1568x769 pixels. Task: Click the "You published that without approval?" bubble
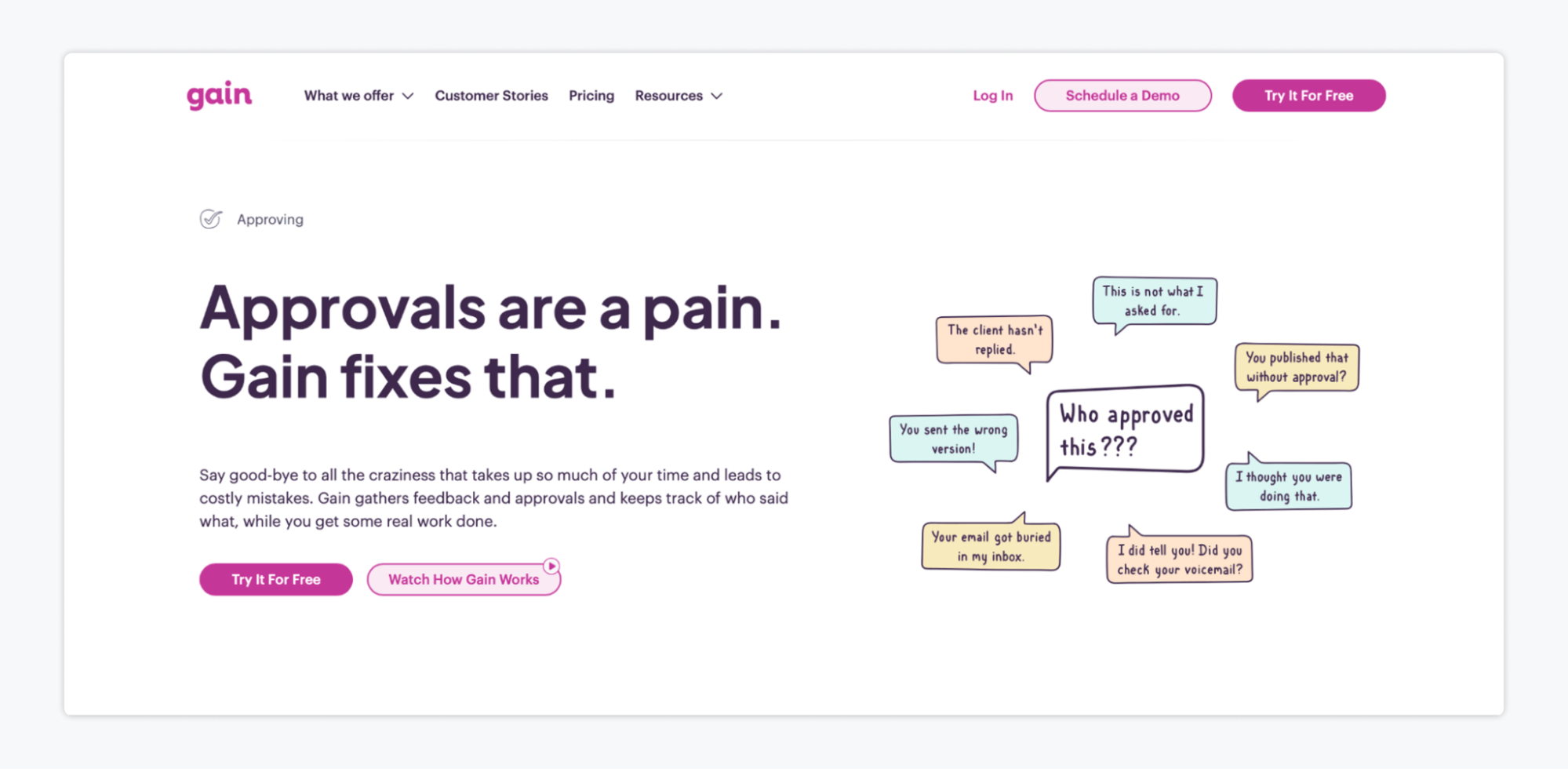coord(1296,367)
